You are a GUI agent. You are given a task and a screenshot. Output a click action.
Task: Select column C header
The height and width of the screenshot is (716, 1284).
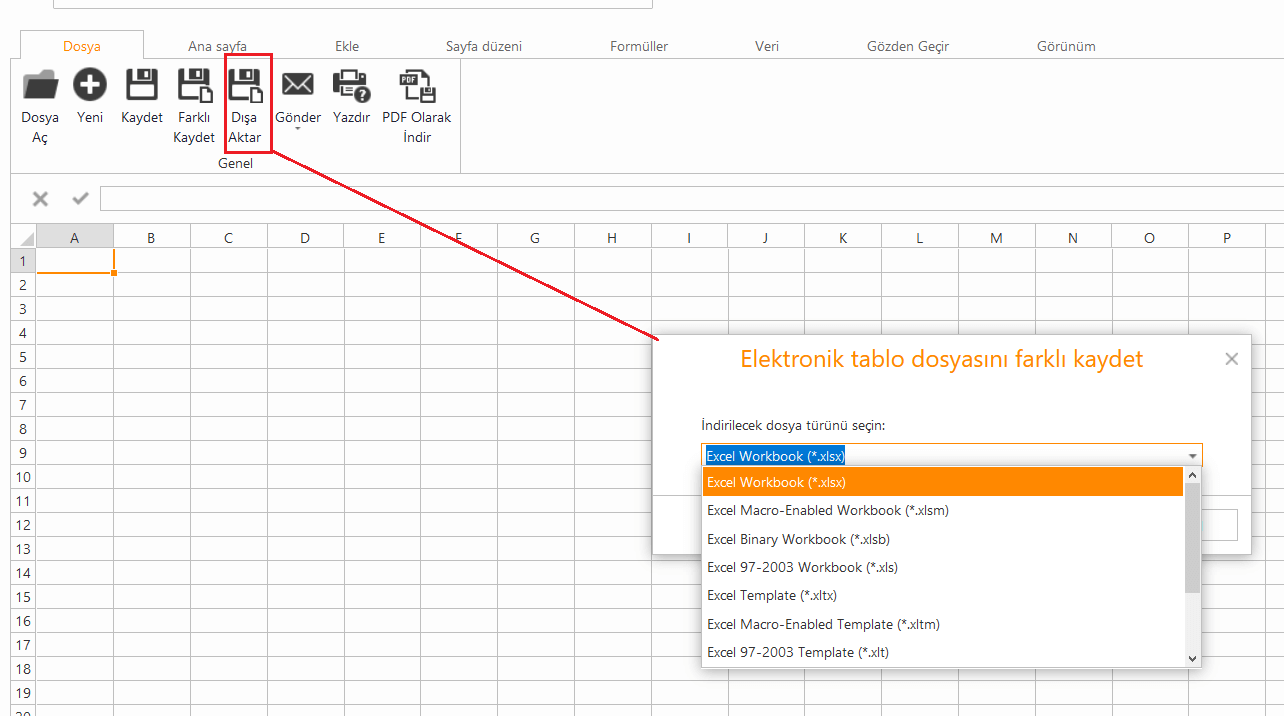tap(228, 238)
